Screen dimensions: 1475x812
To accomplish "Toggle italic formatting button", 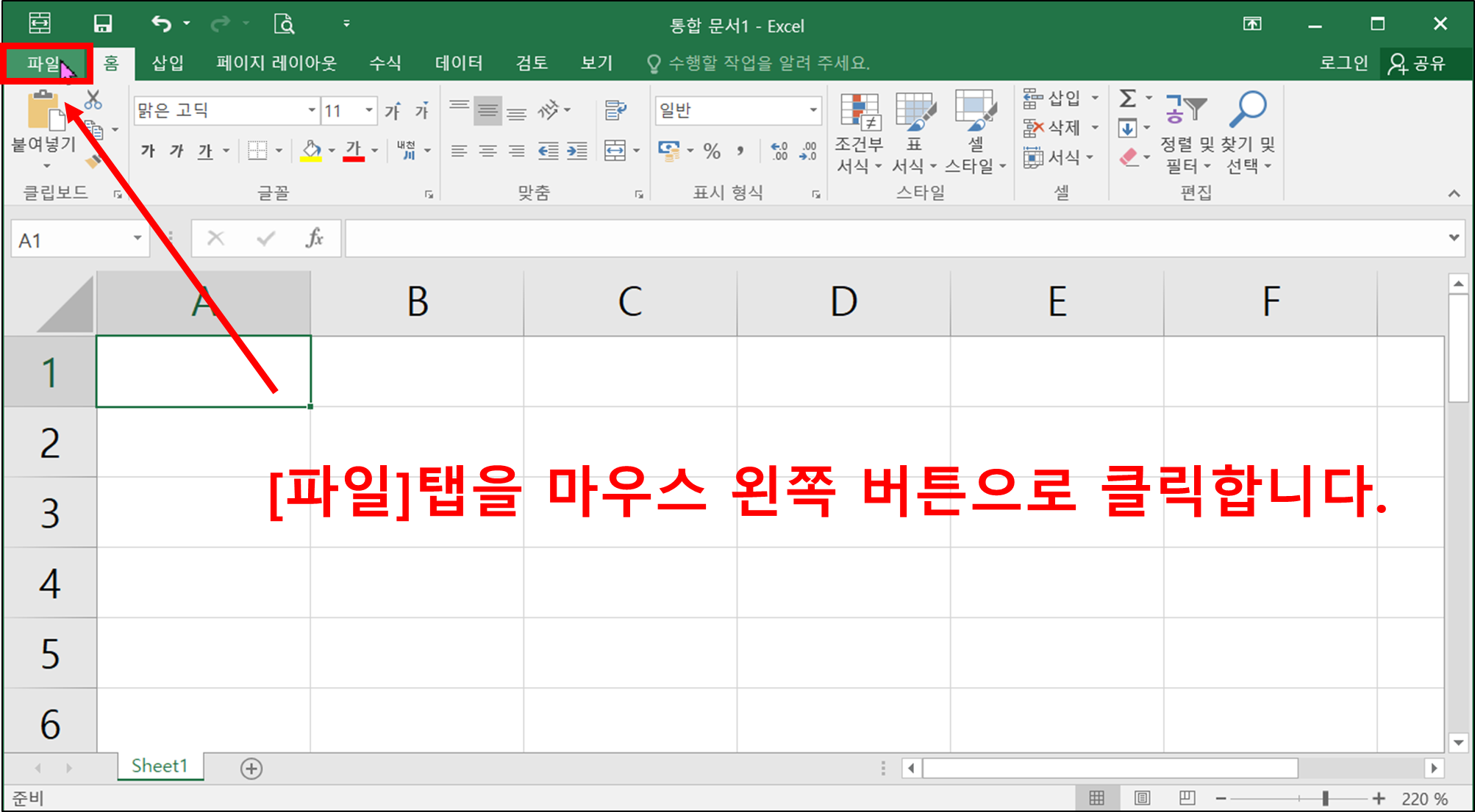I will coord(176,151).
